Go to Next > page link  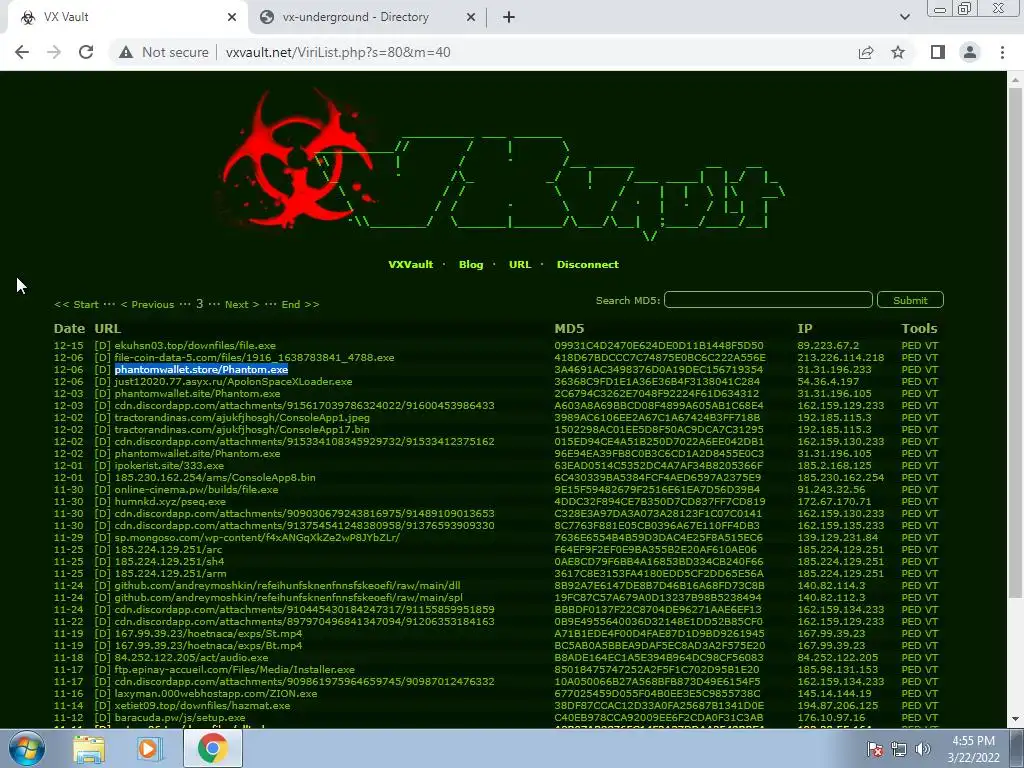[242, 304]
